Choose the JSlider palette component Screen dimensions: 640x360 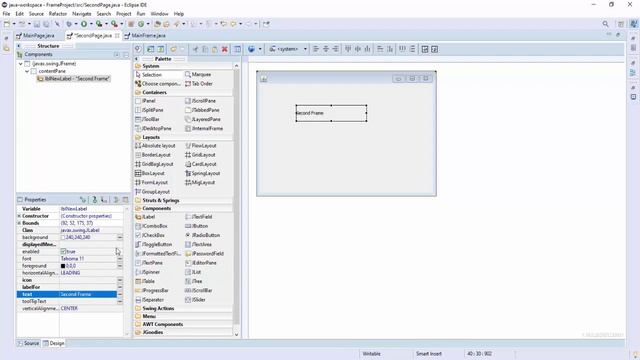pos(195,300)
